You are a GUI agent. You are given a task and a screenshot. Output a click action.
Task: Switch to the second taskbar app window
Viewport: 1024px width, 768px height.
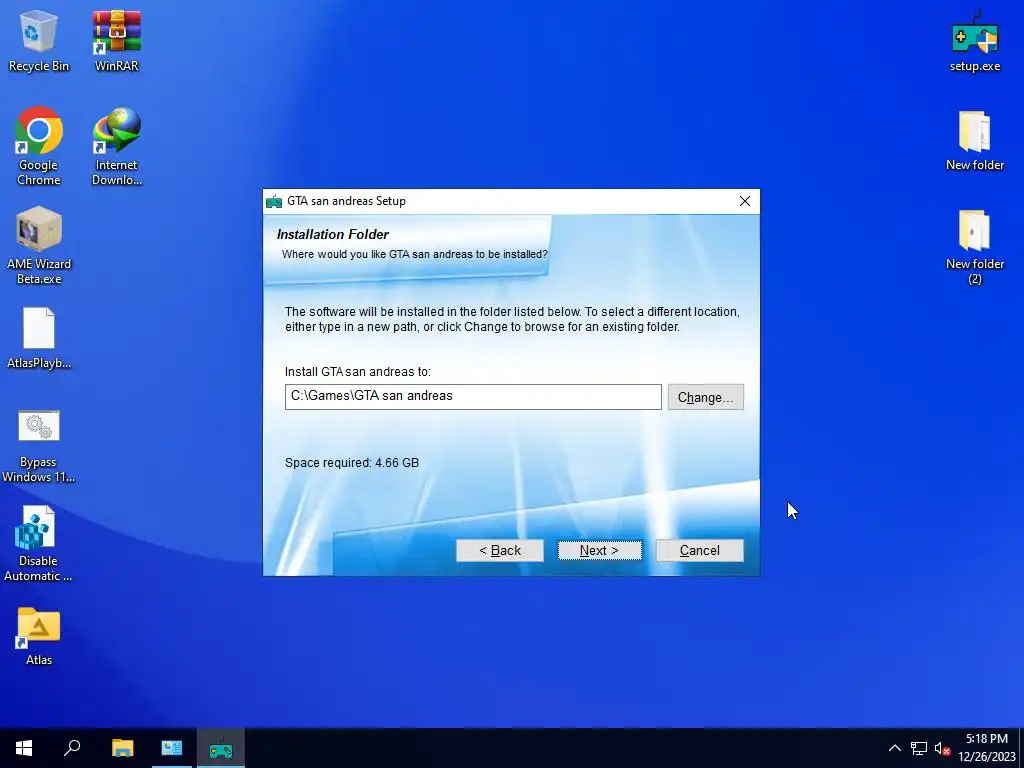coord(172,748)
